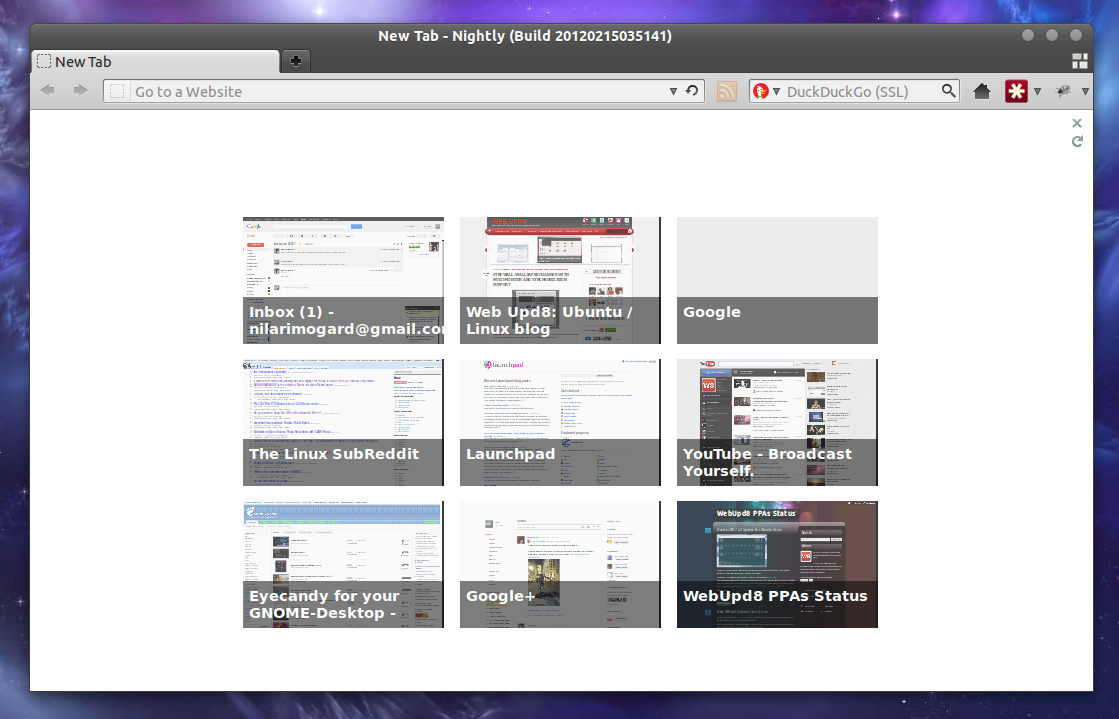
Task: Open WebUpd8 PPAs Status thumbnail
Action: click(x=777, y=565)
